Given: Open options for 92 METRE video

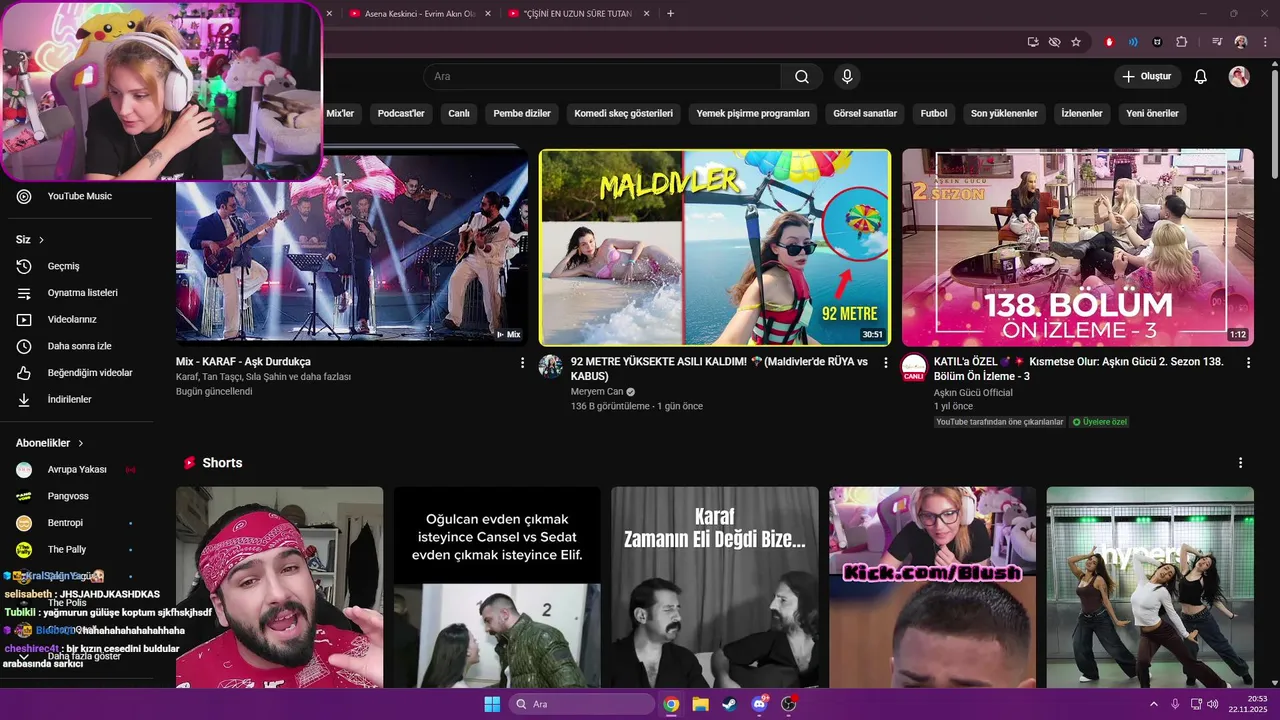Looking at the screenshot, I should (x=885, y=363).
